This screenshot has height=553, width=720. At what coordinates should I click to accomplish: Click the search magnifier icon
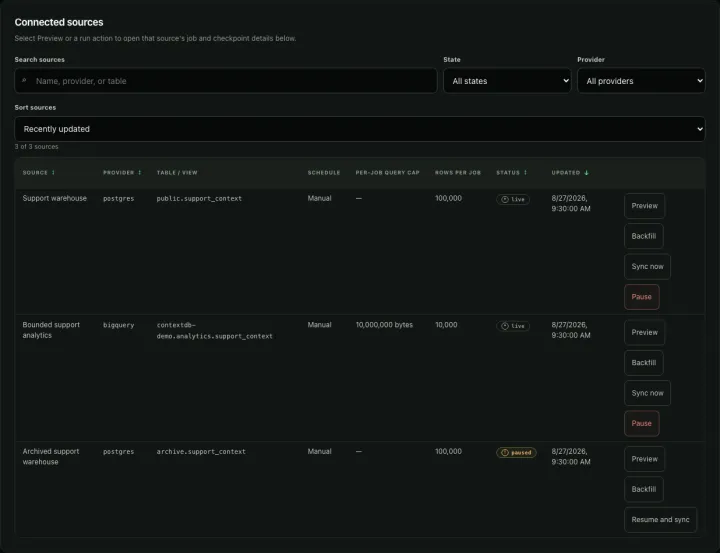coord(24,80)
